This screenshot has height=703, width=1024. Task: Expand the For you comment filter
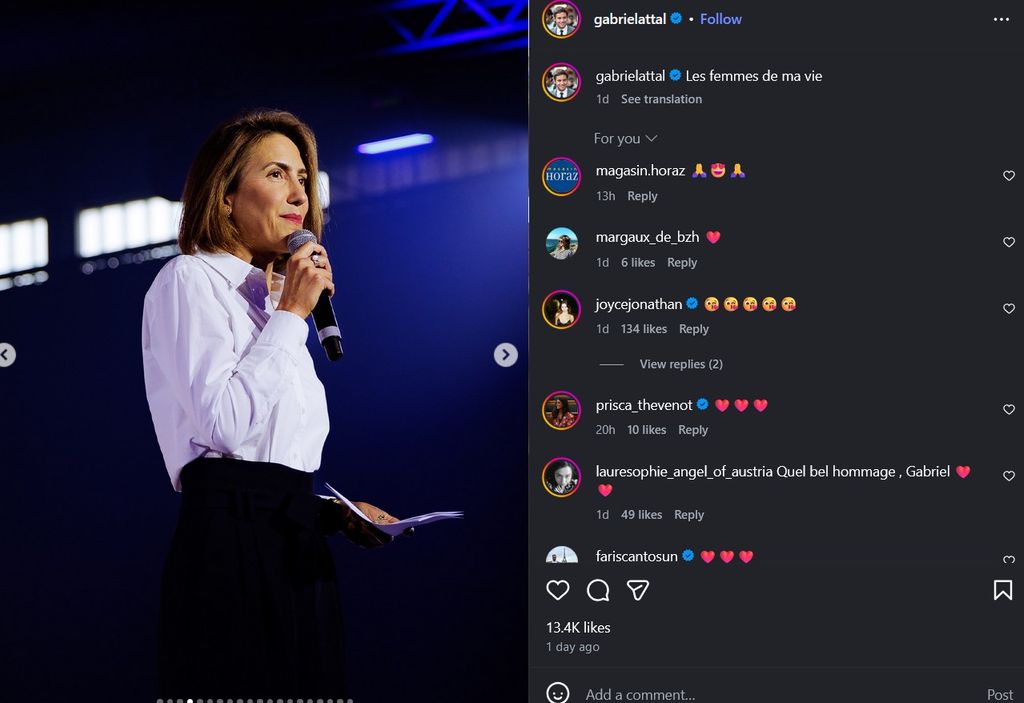[625, 138]
